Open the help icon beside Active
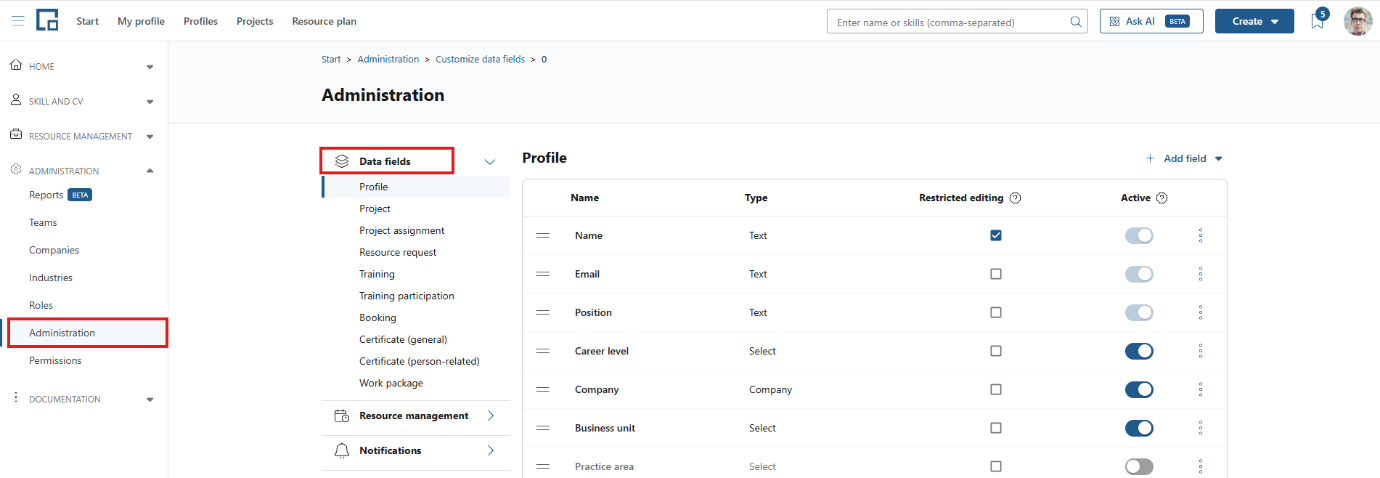Image resolution: width=1380 pixels, height=478 pixels. coord(1162,198)
